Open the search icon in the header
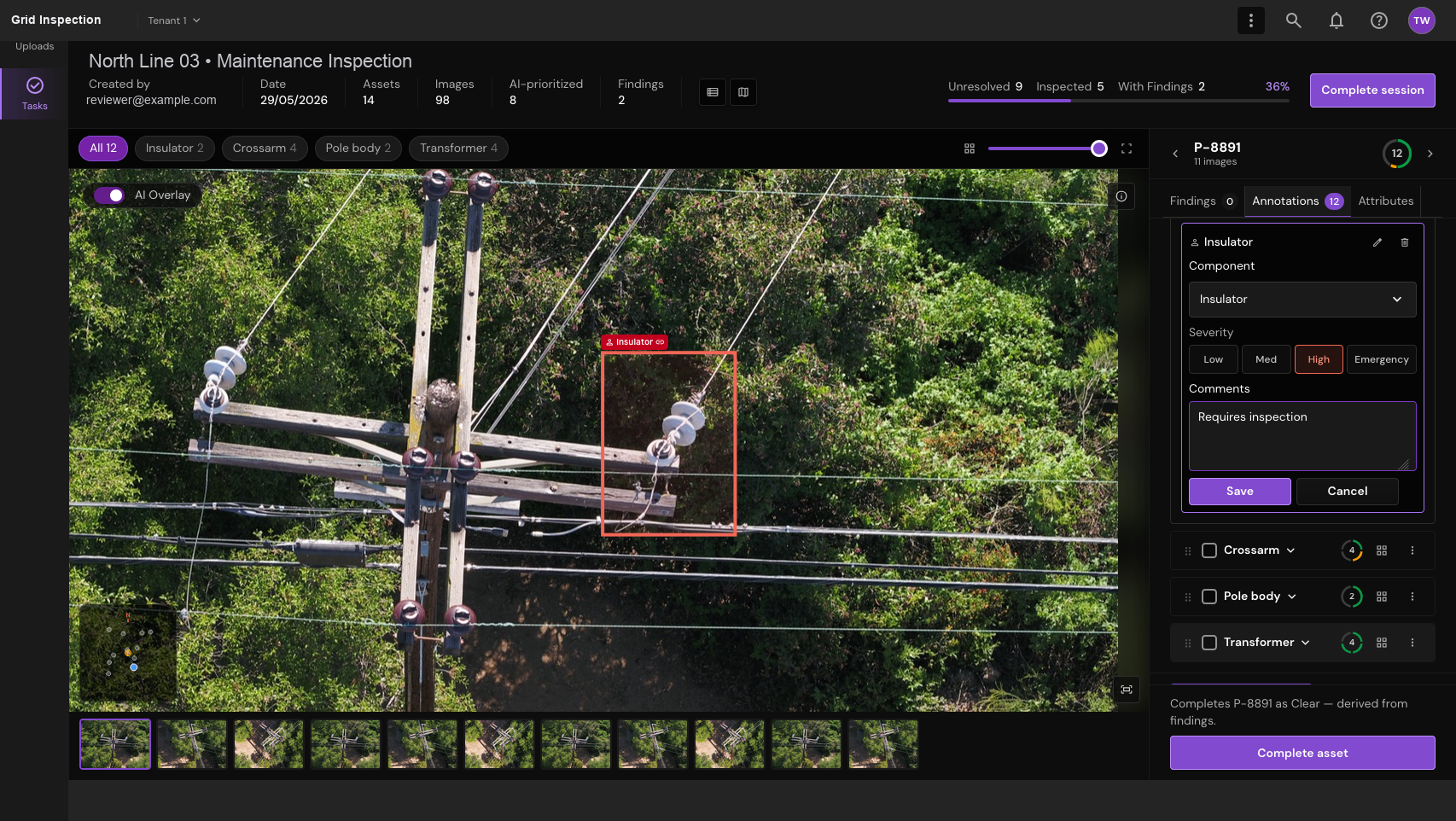This screenshot has width=1456, height=821. 1294,20
